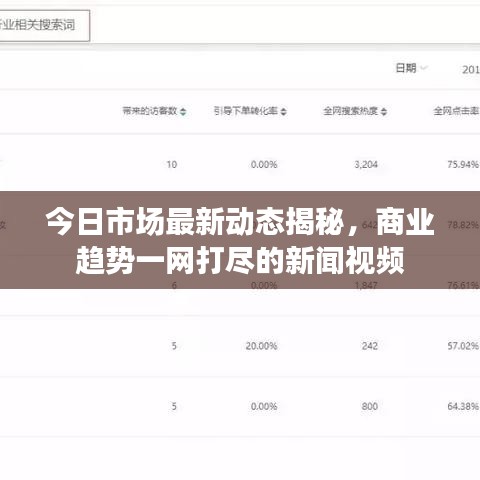Select 0.00% cell in the 3,204 row
Screen dimensions: 480x480
[264, 164]
